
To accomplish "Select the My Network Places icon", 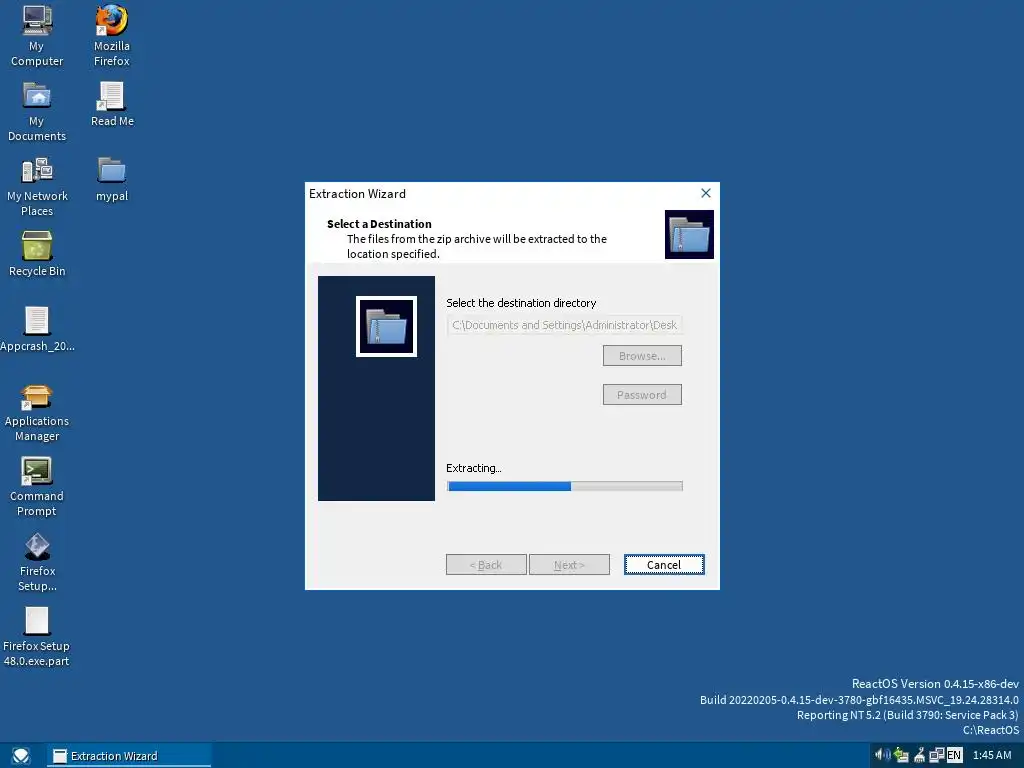I will click(37, 187).
